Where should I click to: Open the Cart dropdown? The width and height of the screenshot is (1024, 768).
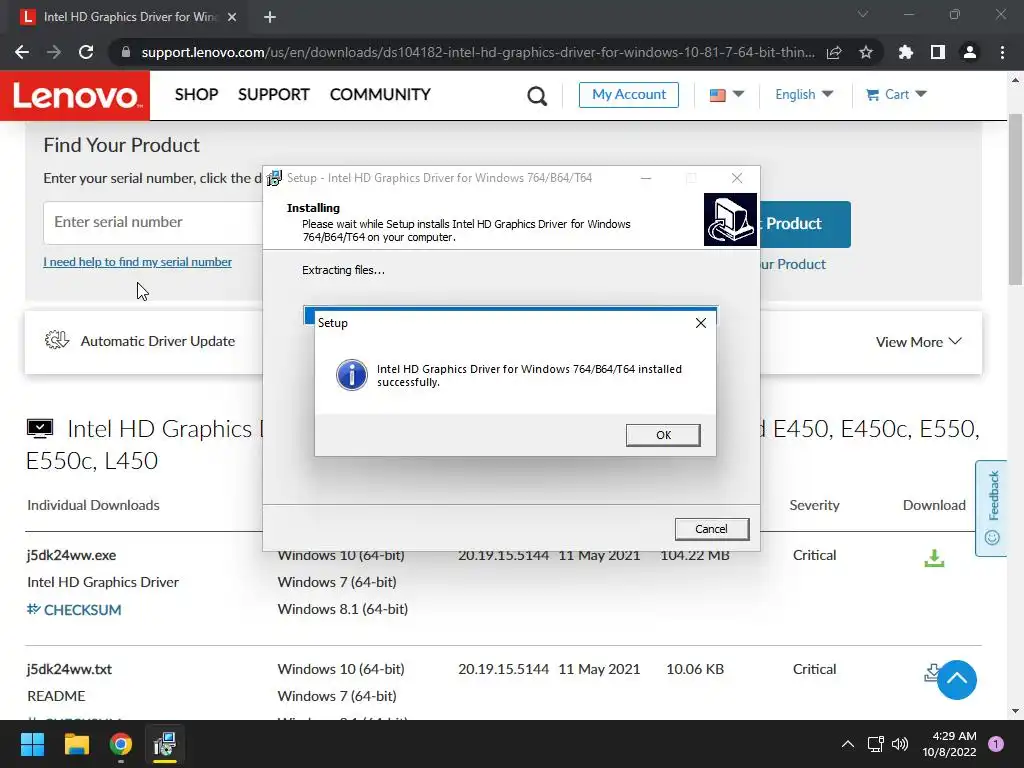(896, 95)
